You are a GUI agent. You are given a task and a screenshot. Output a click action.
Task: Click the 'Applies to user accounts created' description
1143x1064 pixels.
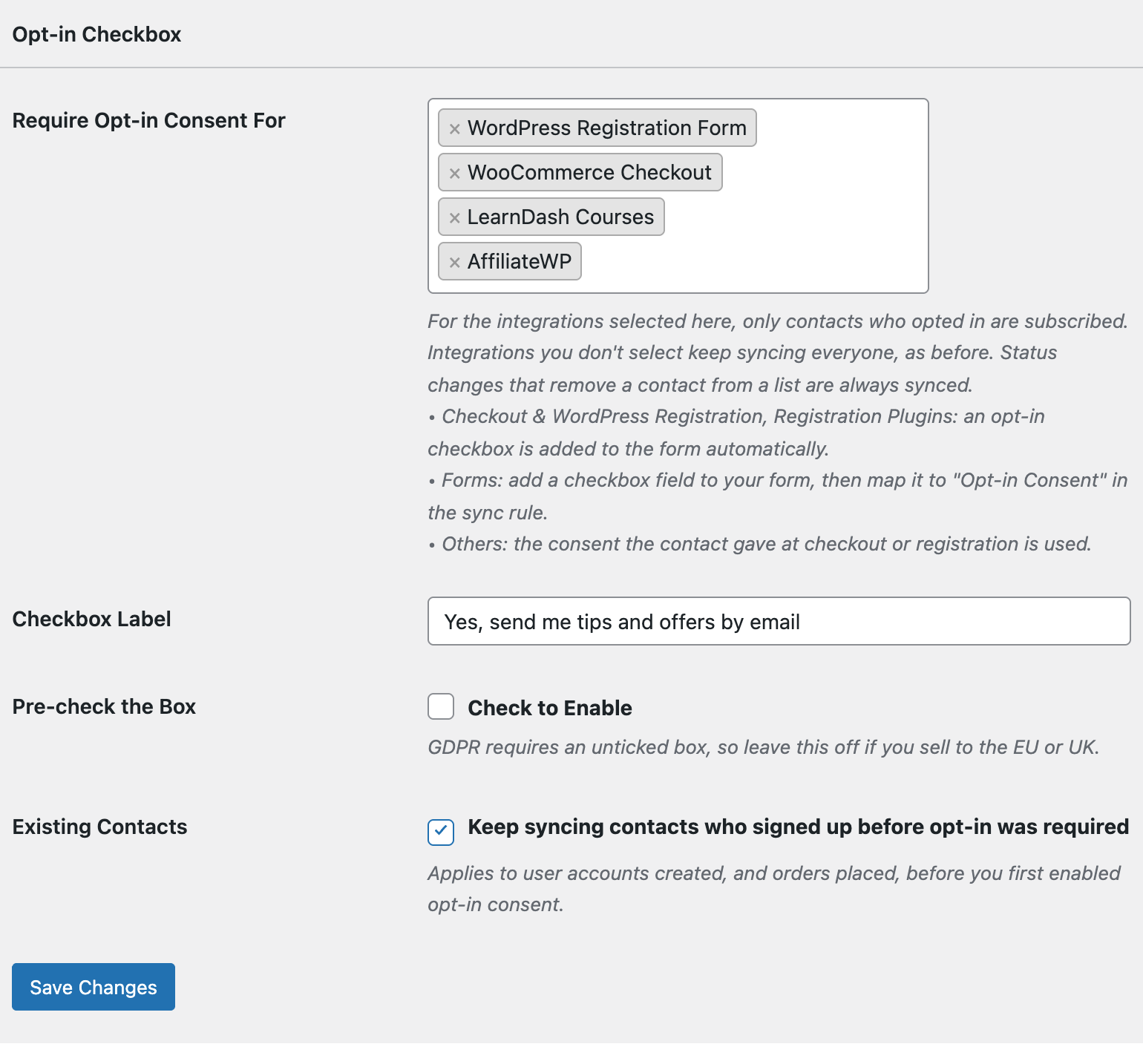[774, 889]
